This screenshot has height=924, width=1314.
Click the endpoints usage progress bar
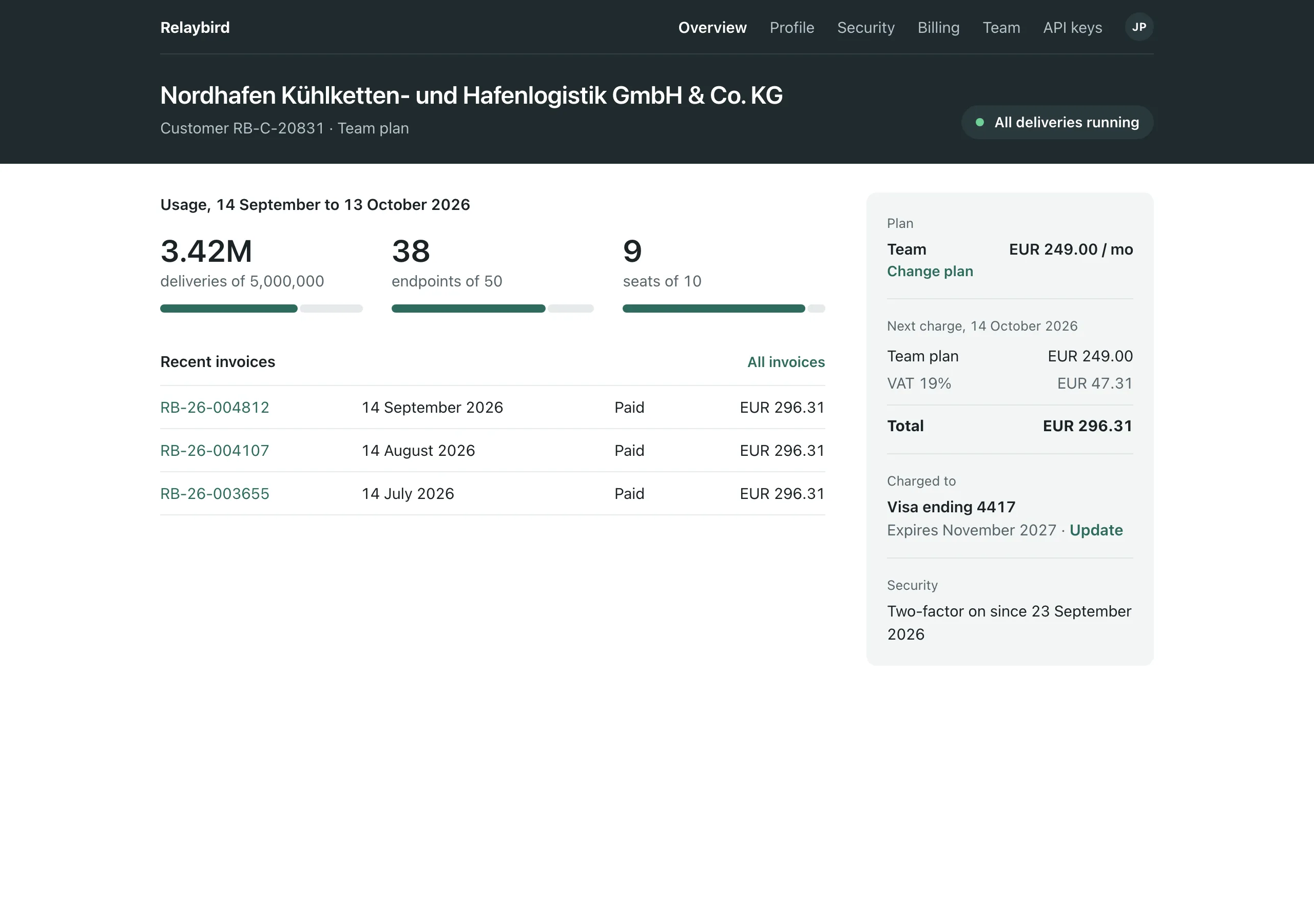[493, 309]
